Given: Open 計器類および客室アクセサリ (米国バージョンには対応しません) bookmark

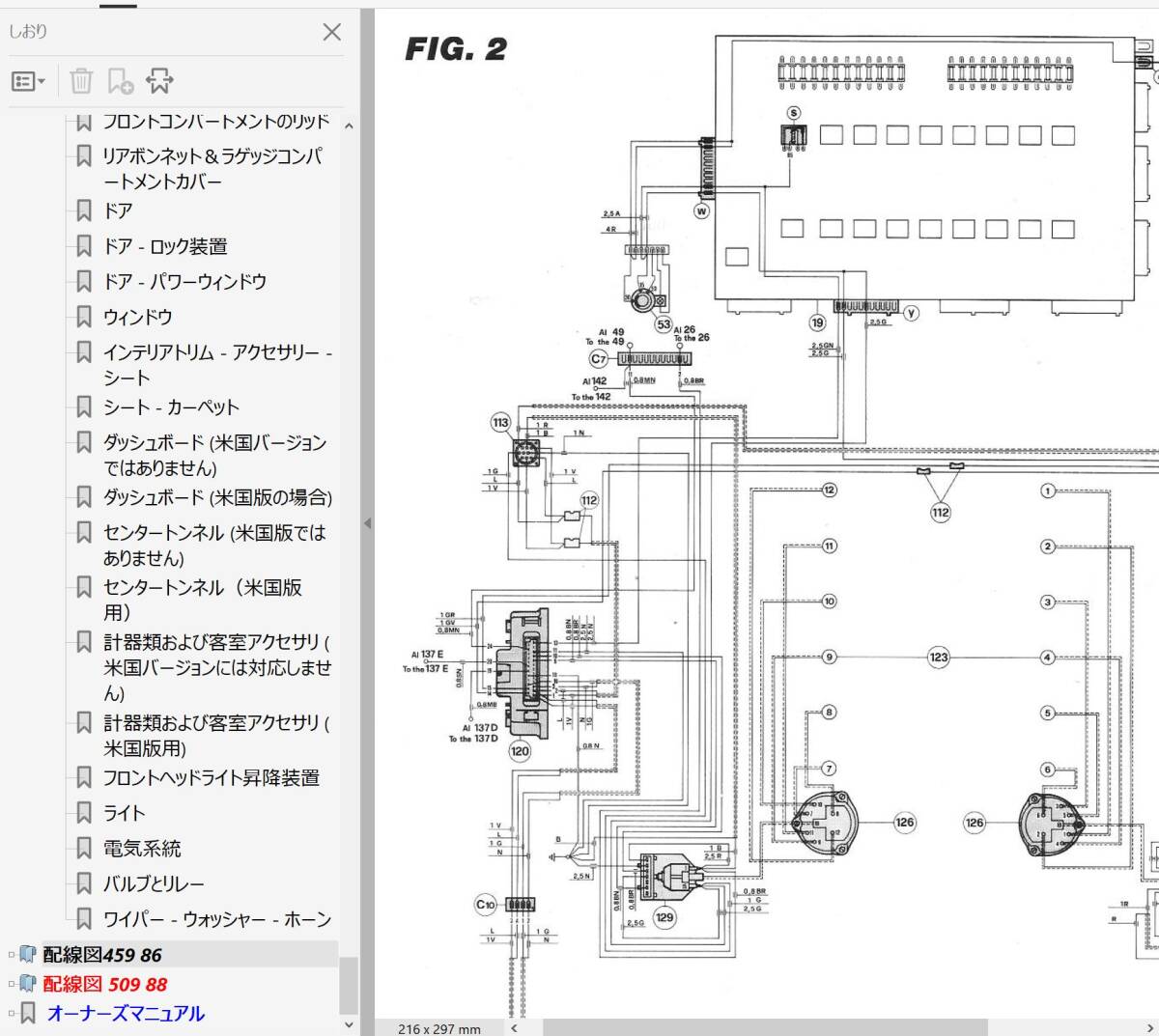Looking at the screenshot, I should tap(217, 667).
